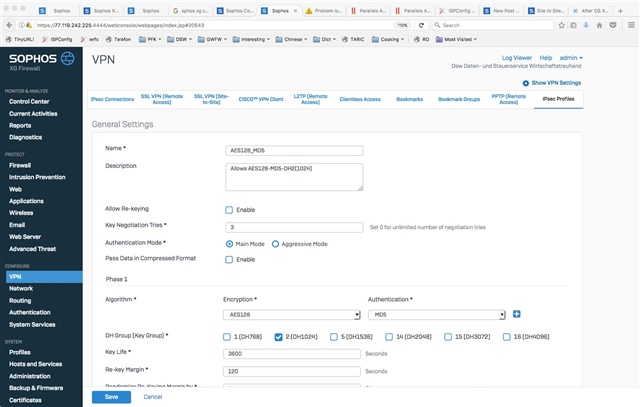Enable the Allow Re-keying checkbox
The width and height of the screenshot is (640, 407).
point(229,210)
